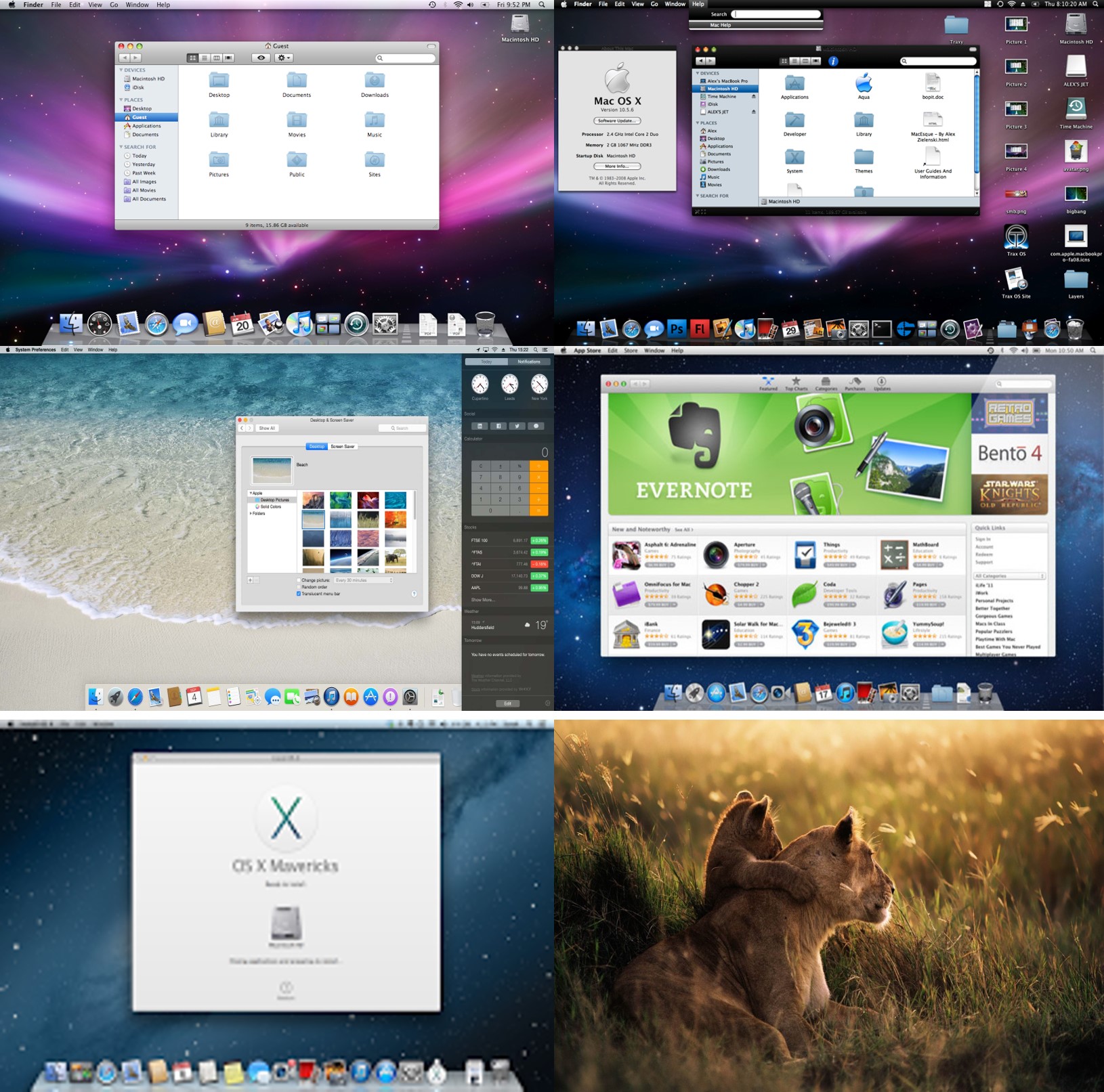Select All Movies in Guest window sidebar
Viewport: 1104px width, 1092px height.
click(144, 190)
